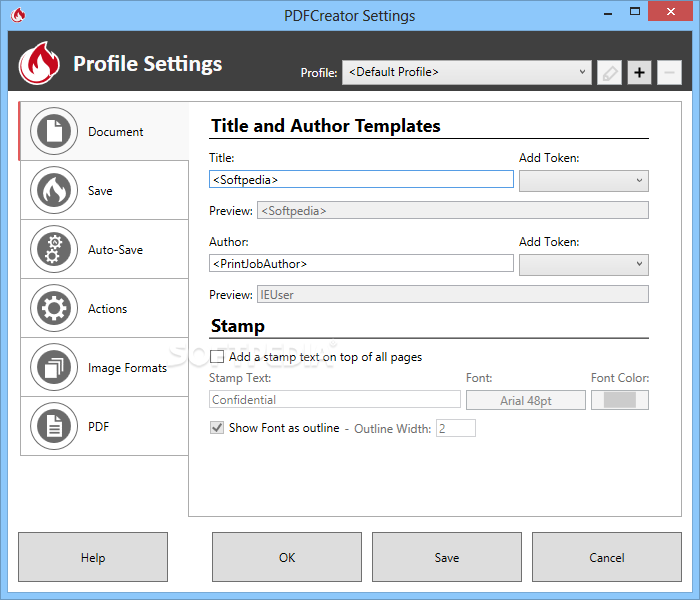700x600 pixels.
Task: Confirm settings with OK button
Action: pos(287,557)
